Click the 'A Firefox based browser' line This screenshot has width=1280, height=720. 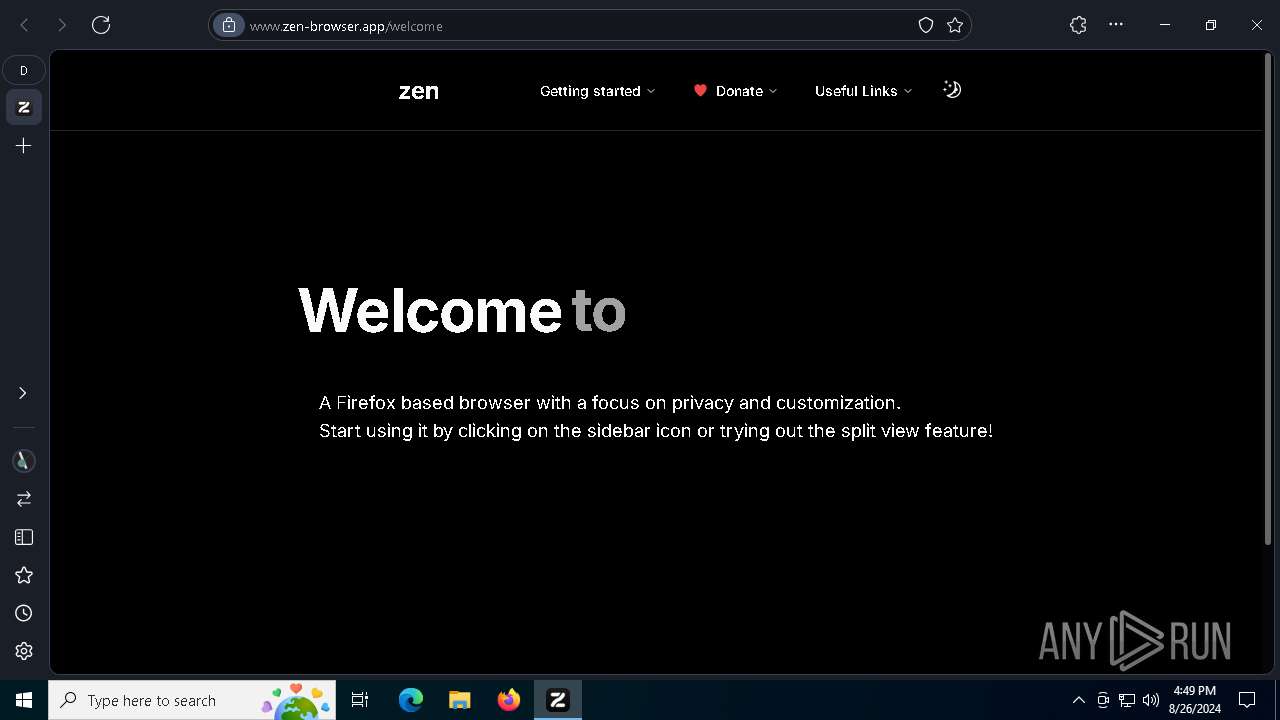coord(610,403)
